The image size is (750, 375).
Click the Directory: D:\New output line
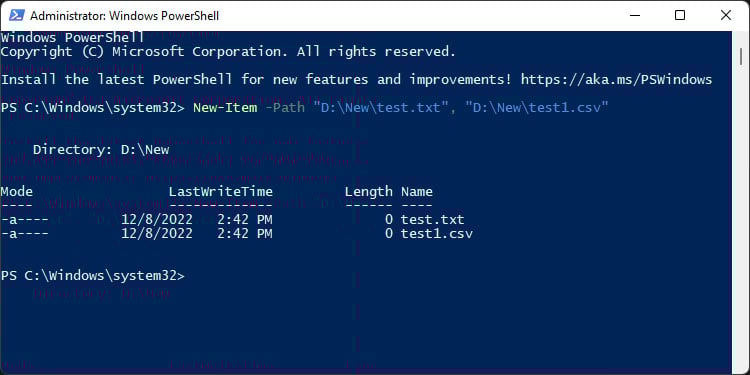(x=101, y=150)
